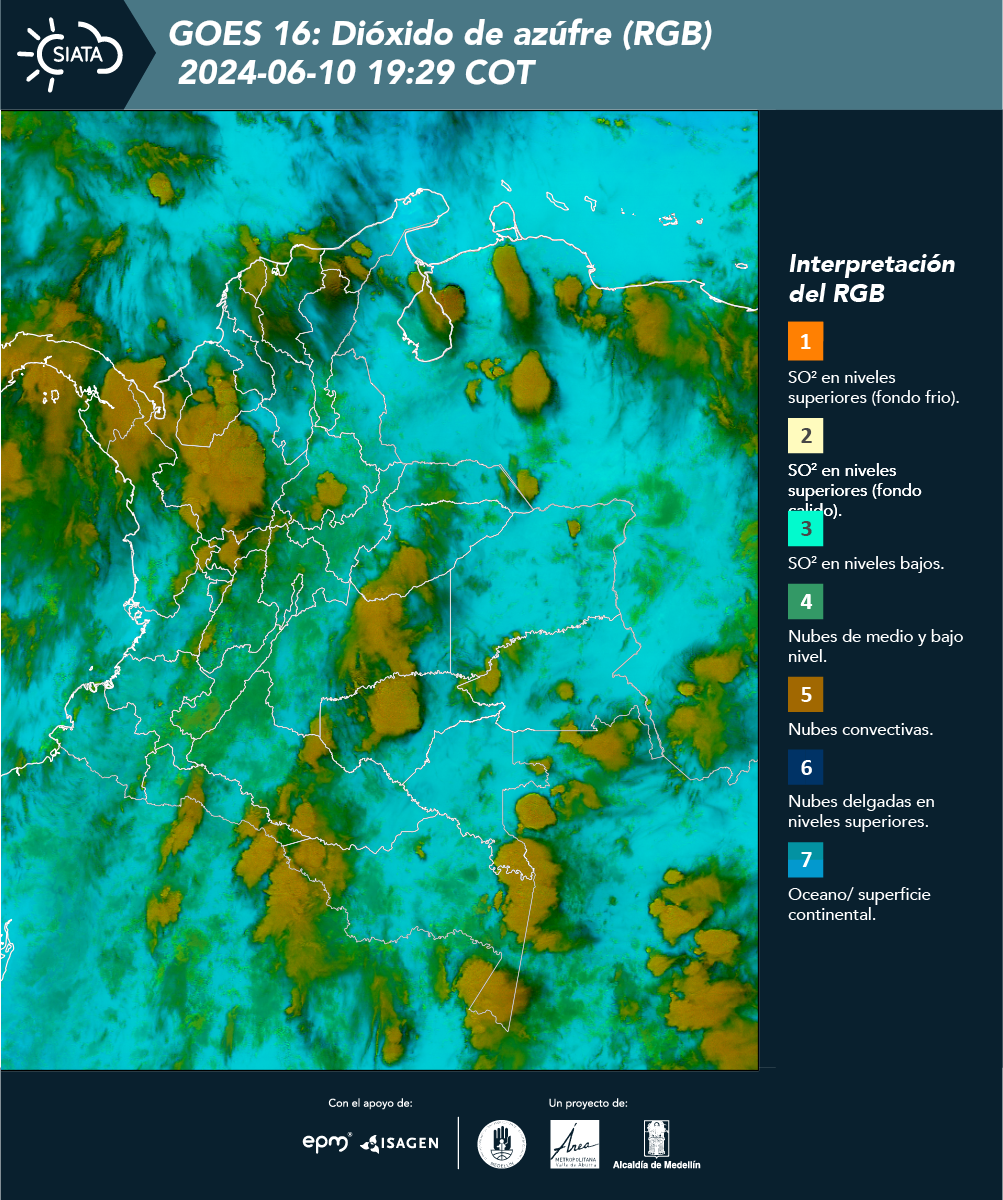Click the 'Un proyecto de:' text
This screenshot has height=1200, width=1003.
pyautogui.click(x=588, y=1103)
